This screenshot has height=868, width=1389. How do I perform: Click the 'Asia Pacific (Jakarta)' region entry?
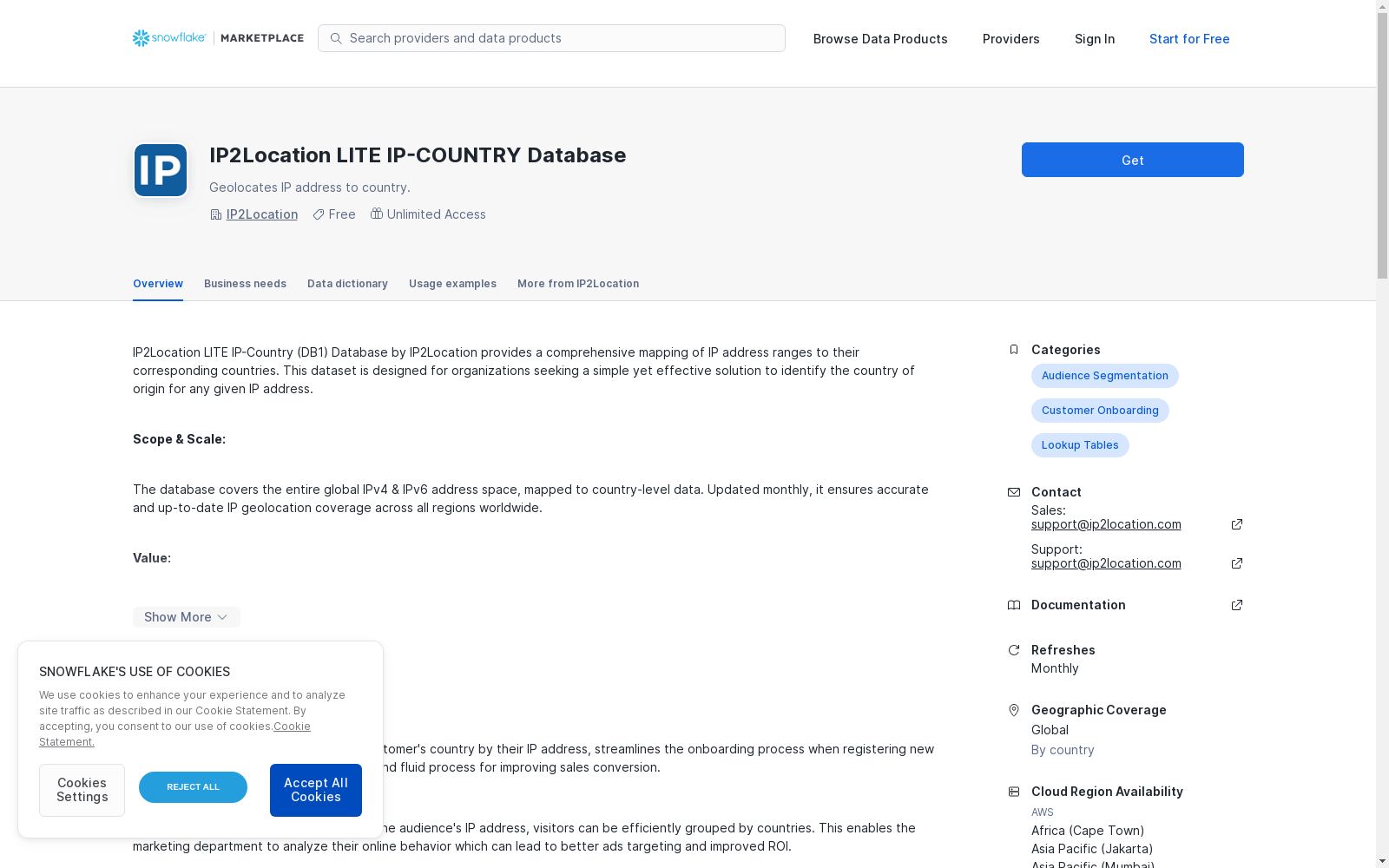click(1092, 849)
